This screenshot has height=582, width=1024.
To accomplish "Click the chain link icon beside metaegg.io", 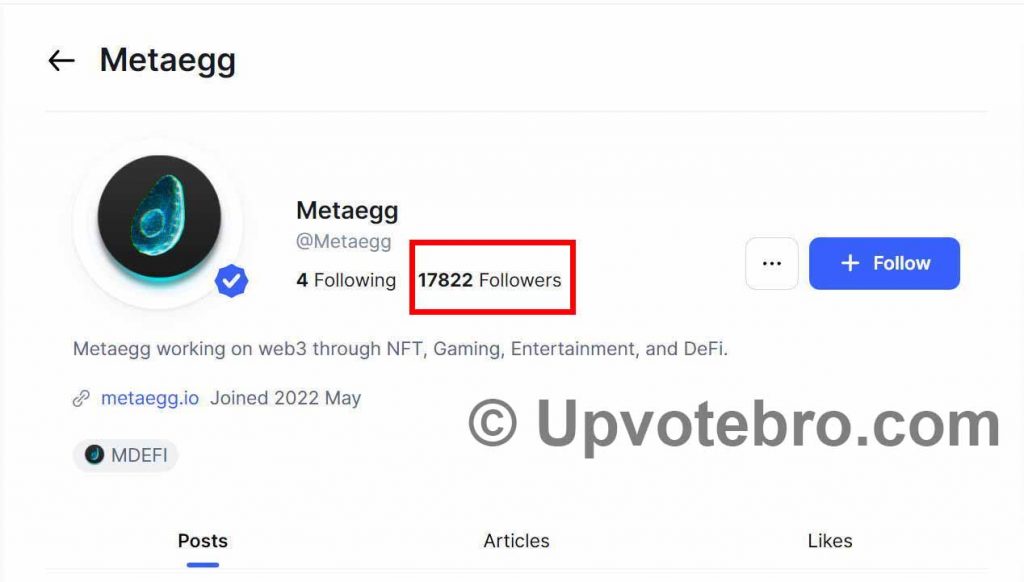I will pyautogui.click(x=81, y=398).
